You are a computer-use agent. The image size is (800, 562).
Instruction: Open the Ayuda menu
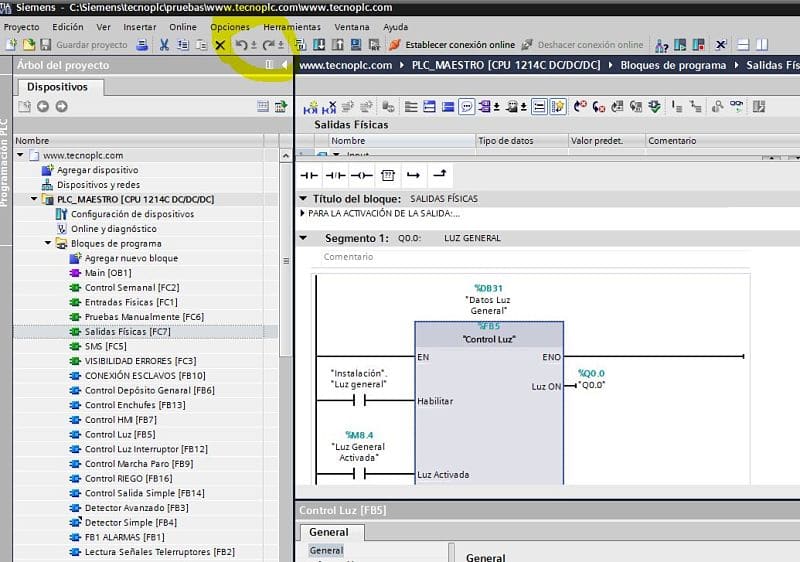[395, 27]
